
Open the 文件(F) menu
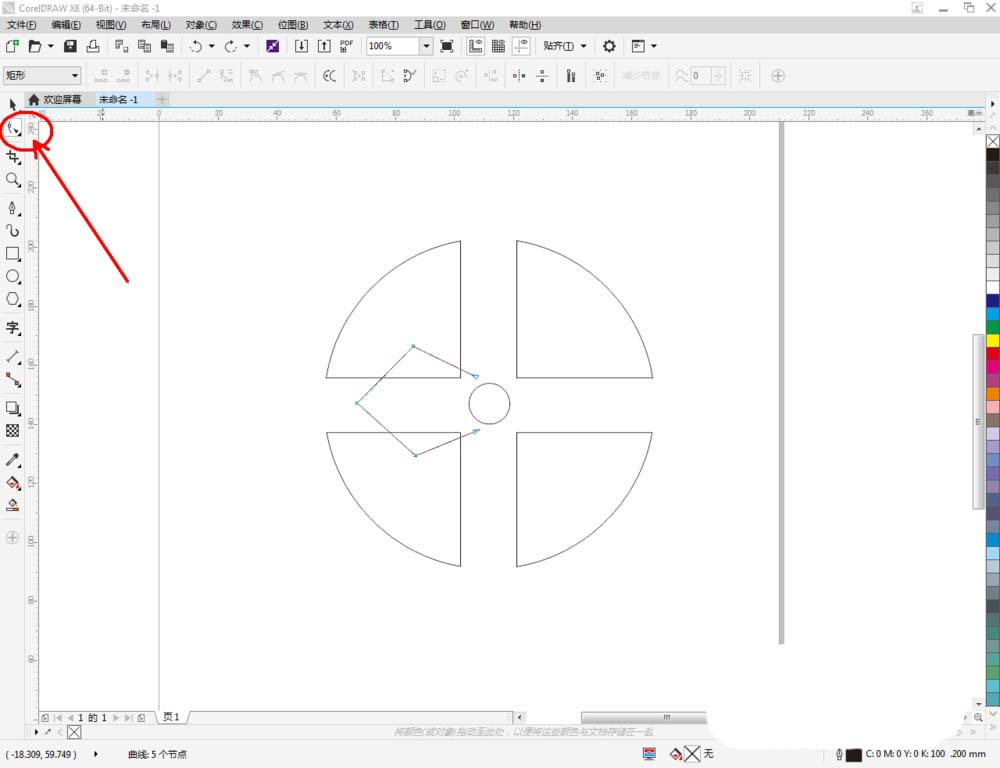point(21,25)
